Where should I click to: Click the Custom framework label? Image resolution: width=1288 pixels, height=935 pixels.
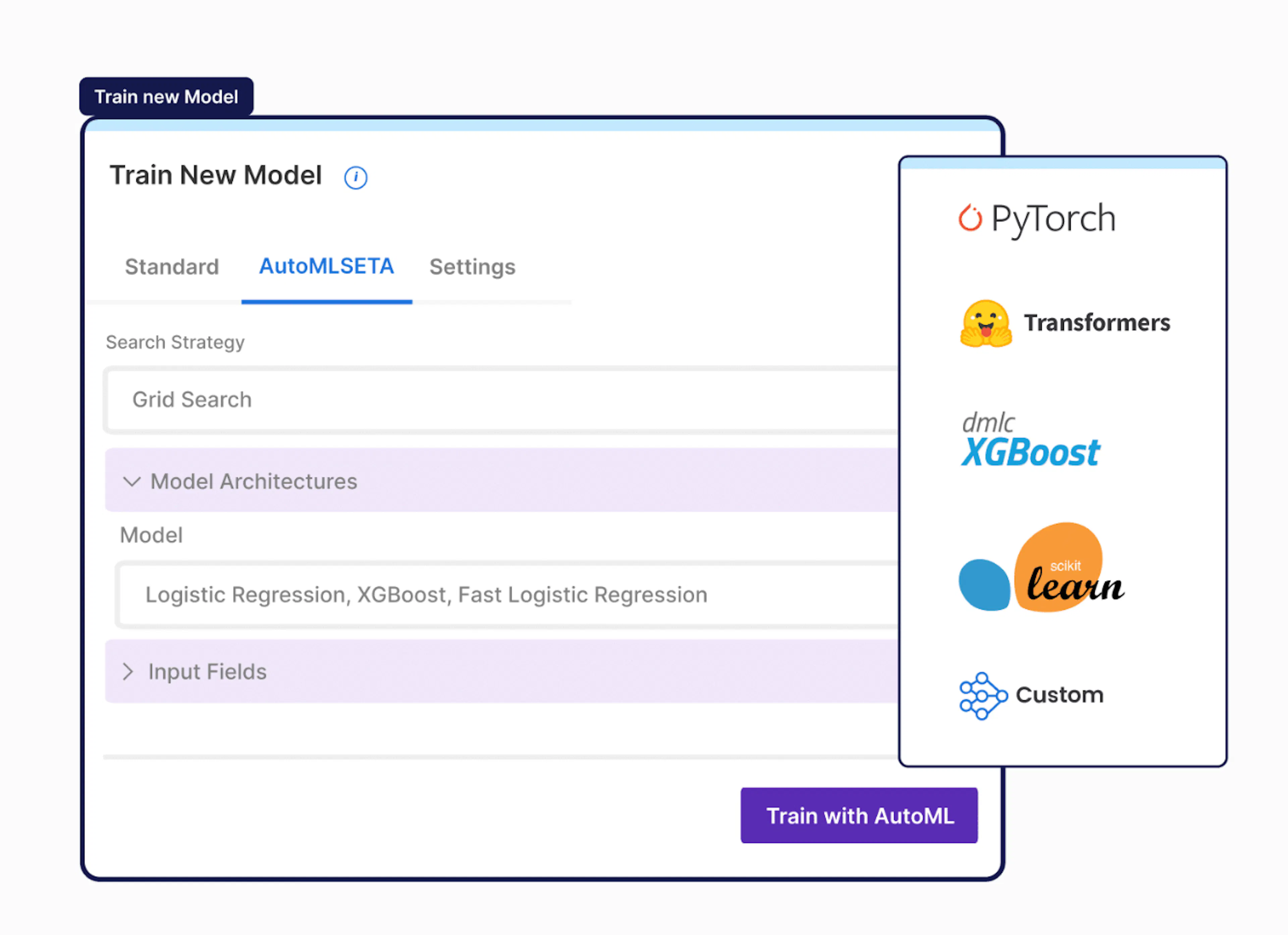tap(1059, 695)
